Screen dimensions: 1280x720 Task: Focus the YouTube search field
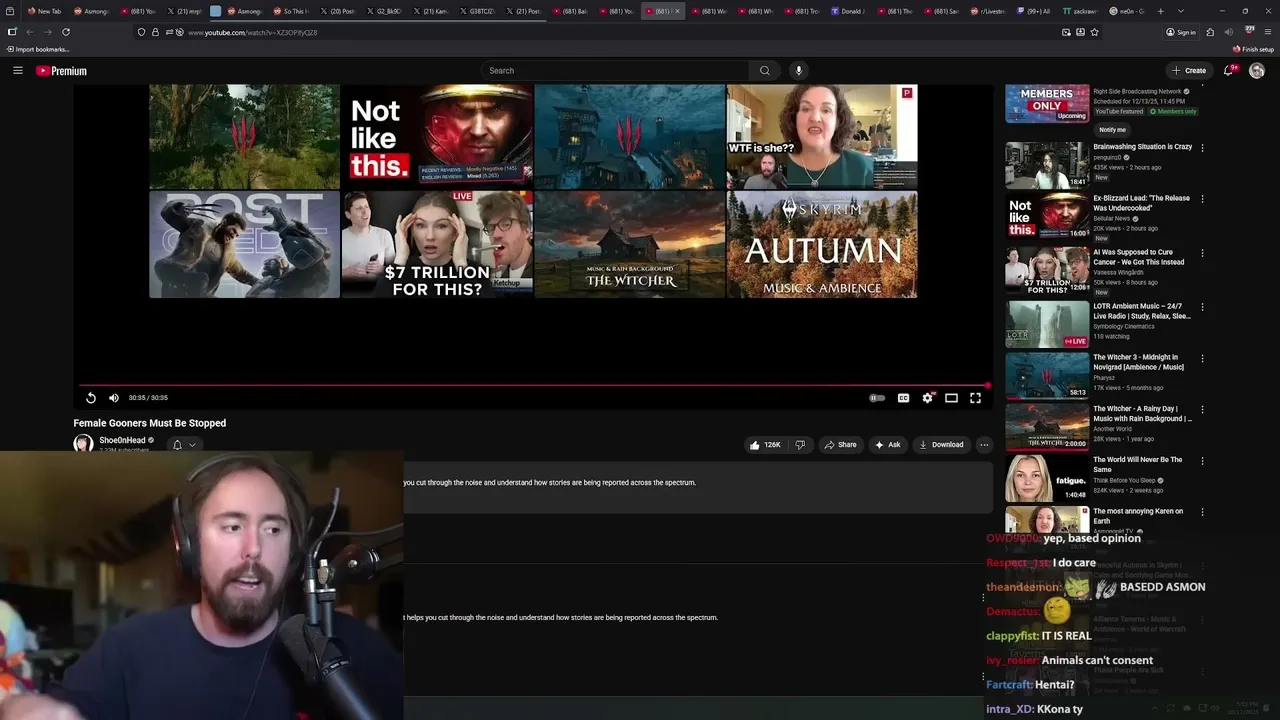coord(614,70)
